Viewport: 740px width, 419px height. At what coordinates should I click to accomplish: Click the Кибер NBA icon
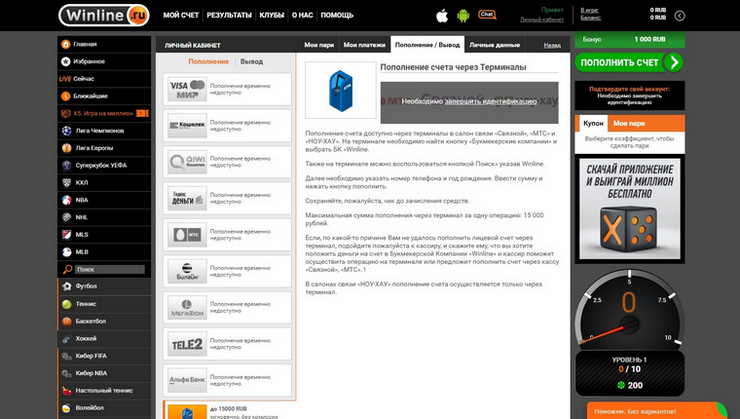(x=67, y=373)
